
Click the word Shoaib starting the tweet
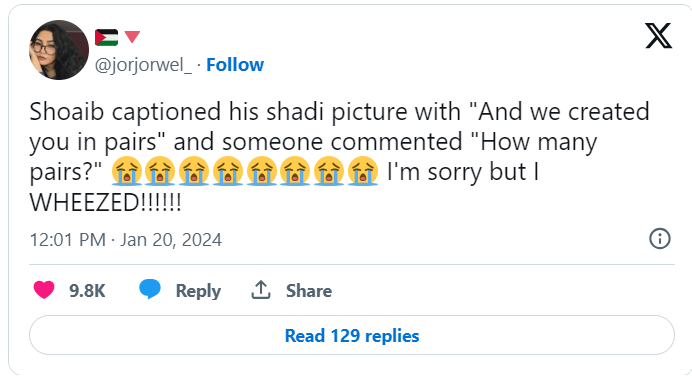coord(67,111)
